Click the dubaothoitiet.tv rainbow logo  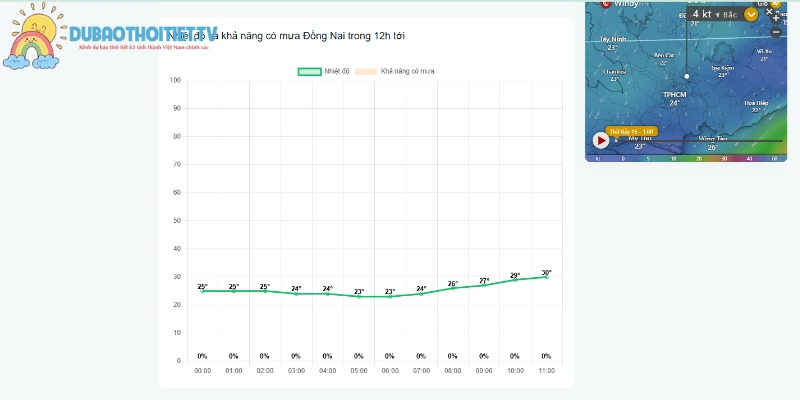pyautogui.click(x=35, y=36)
